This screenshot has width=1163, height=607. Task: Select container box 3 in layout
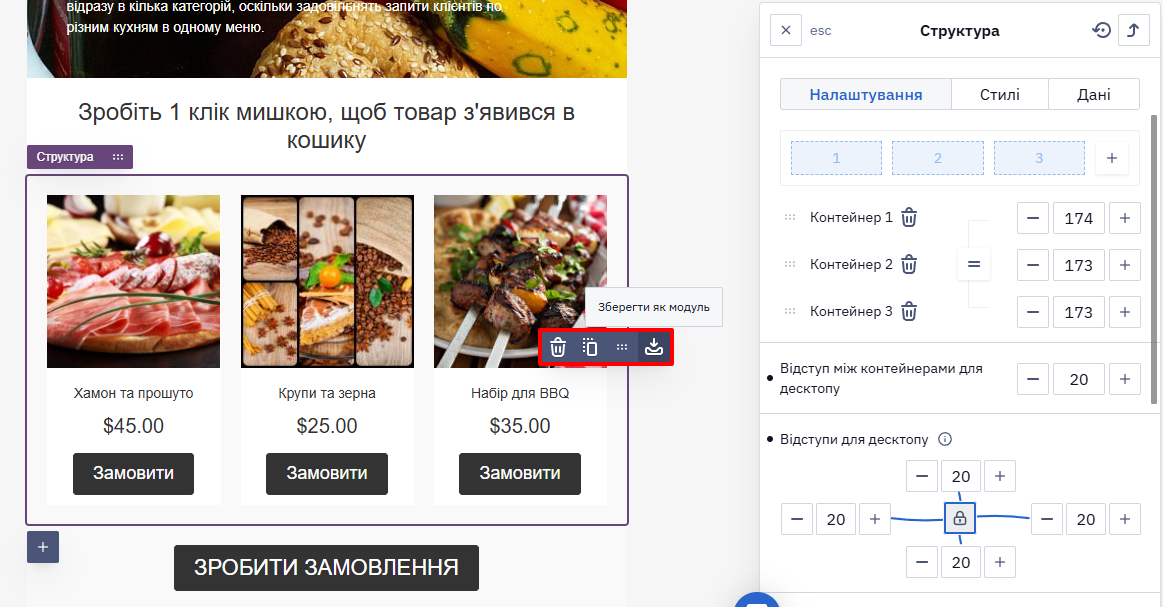1039,158
